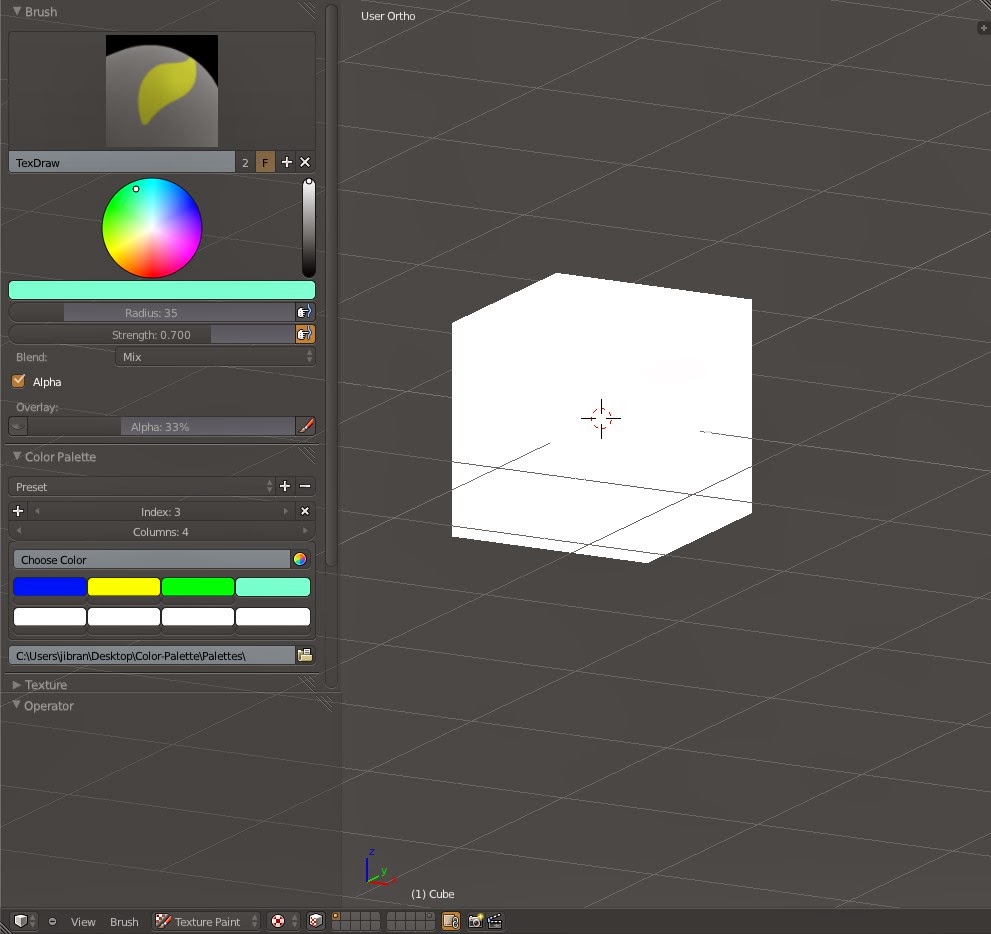The height and width of the screenshot is (934, 991).
Task: Click the brush icon on the Overlay Alpha row
Action: pos(306,426)
